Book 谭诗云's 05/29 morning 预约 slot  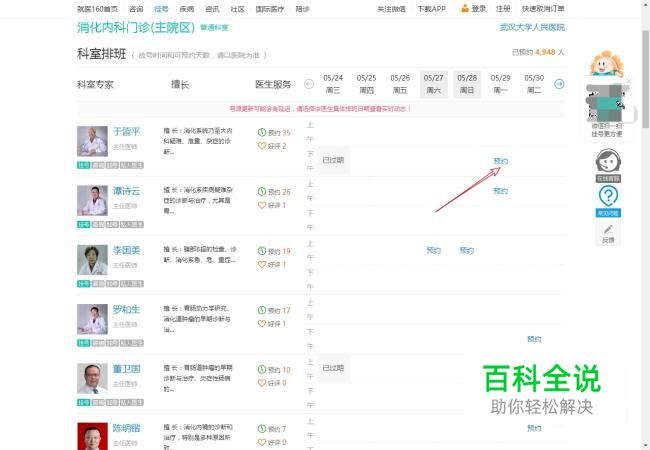pos(500,191)
